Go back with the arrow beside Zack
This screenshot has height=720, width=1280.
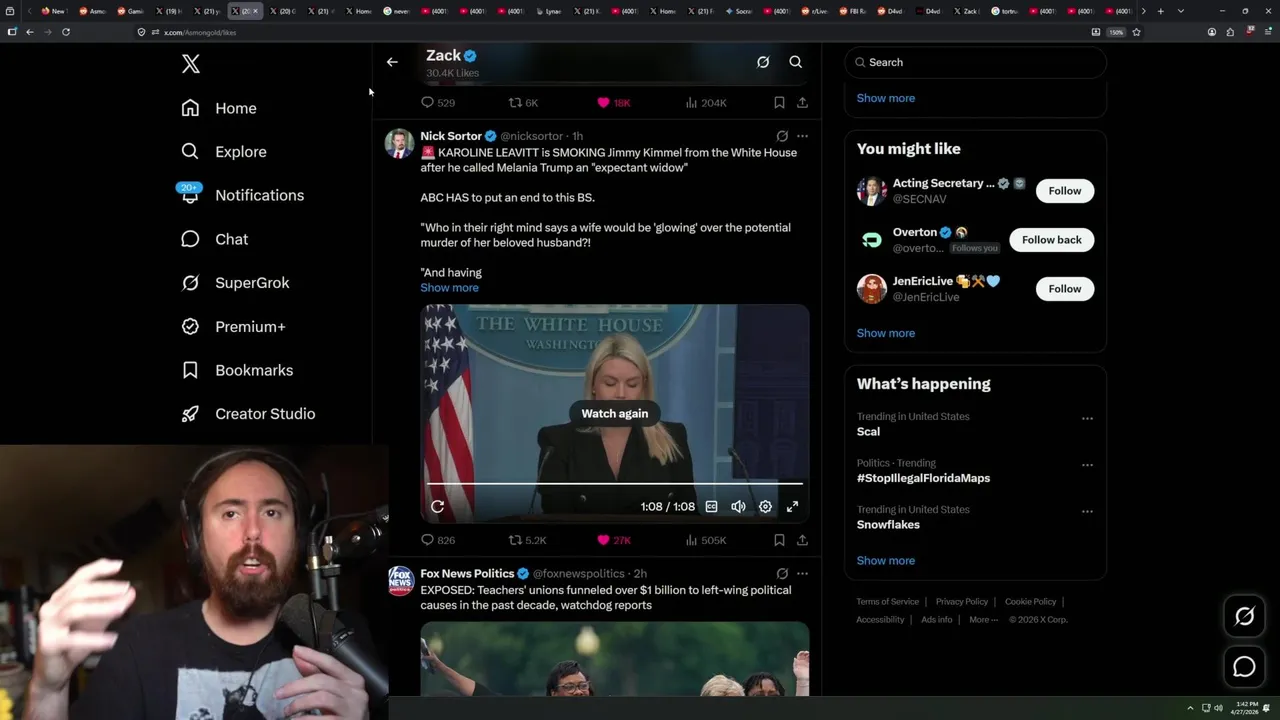[x=392, y=62]
